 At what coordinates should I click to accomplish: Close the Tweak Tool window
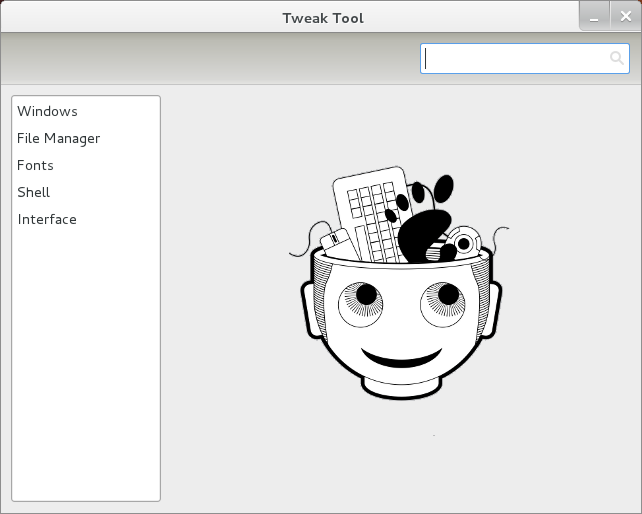[626, 16]
